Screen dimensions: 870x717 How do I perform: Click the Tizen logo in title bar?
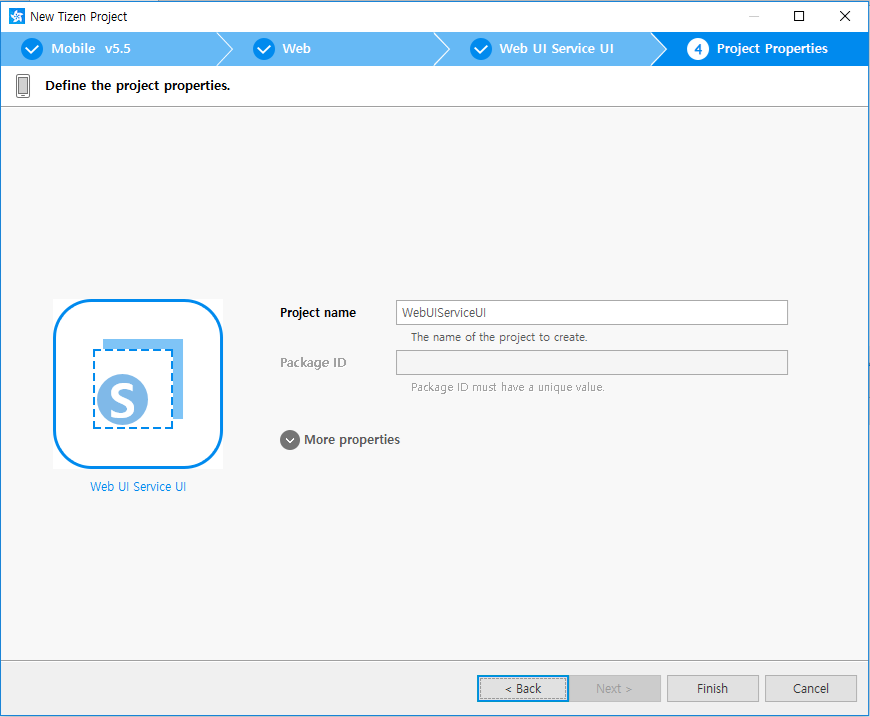pyautogui.click(x=16, y=16)
